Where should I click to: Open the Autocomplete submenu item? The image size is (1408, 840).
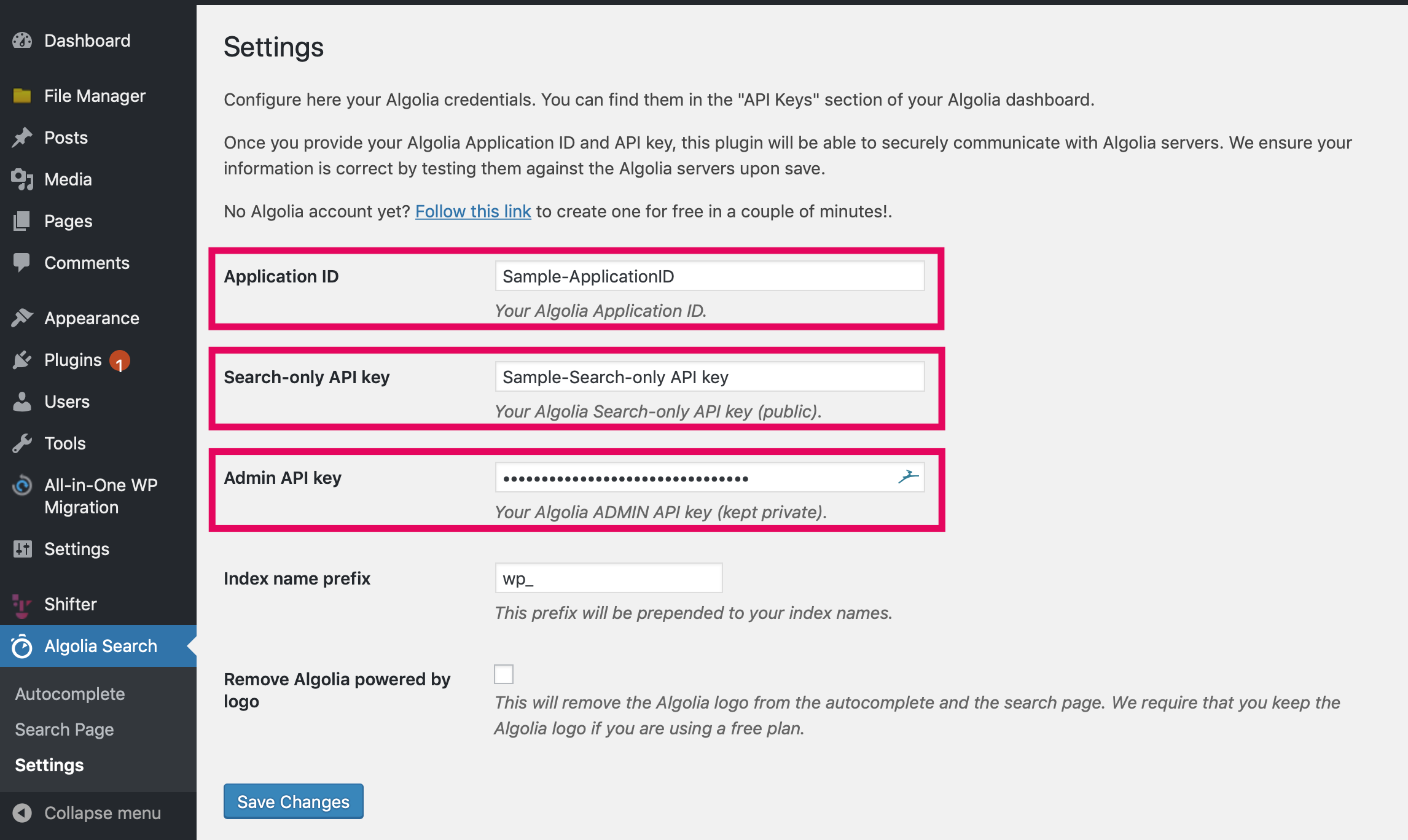[70, 694]
